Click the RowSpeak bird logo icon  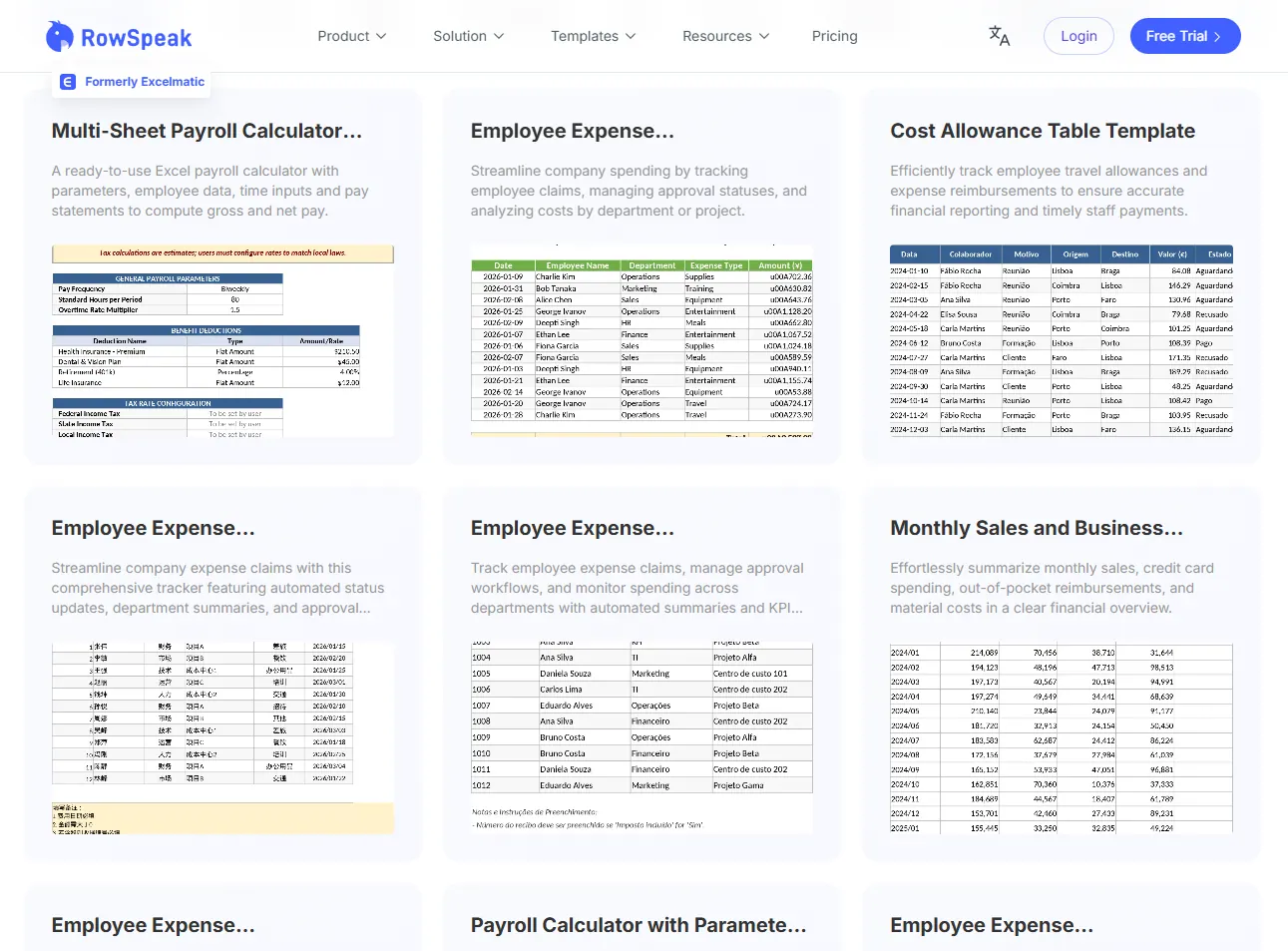coord(60,37)
